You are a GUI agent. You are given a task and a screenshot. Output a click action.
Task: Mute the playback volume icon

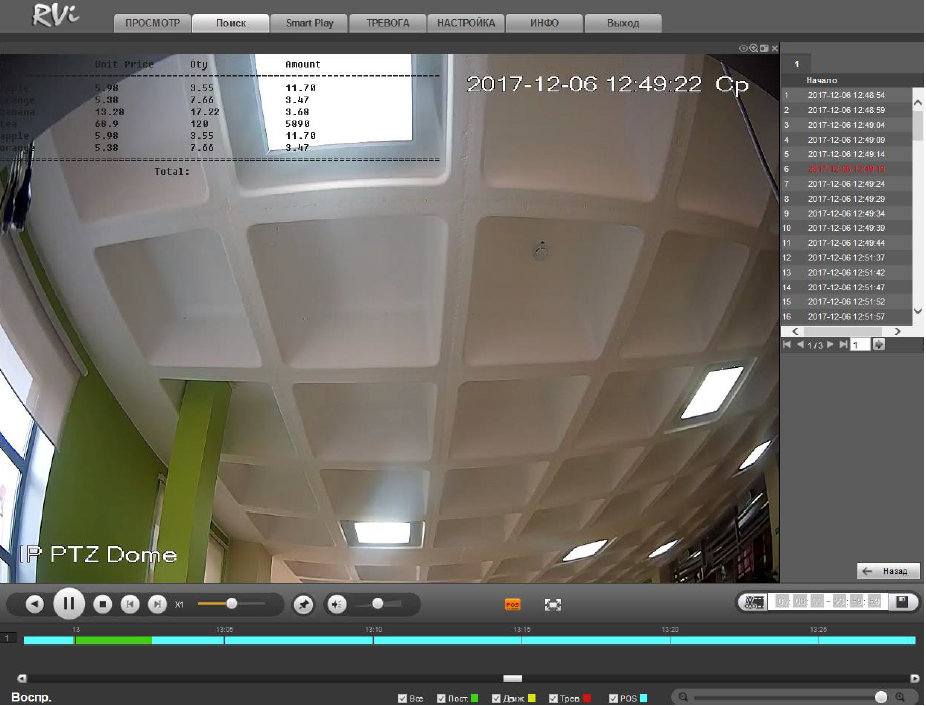tap(337, 604)
